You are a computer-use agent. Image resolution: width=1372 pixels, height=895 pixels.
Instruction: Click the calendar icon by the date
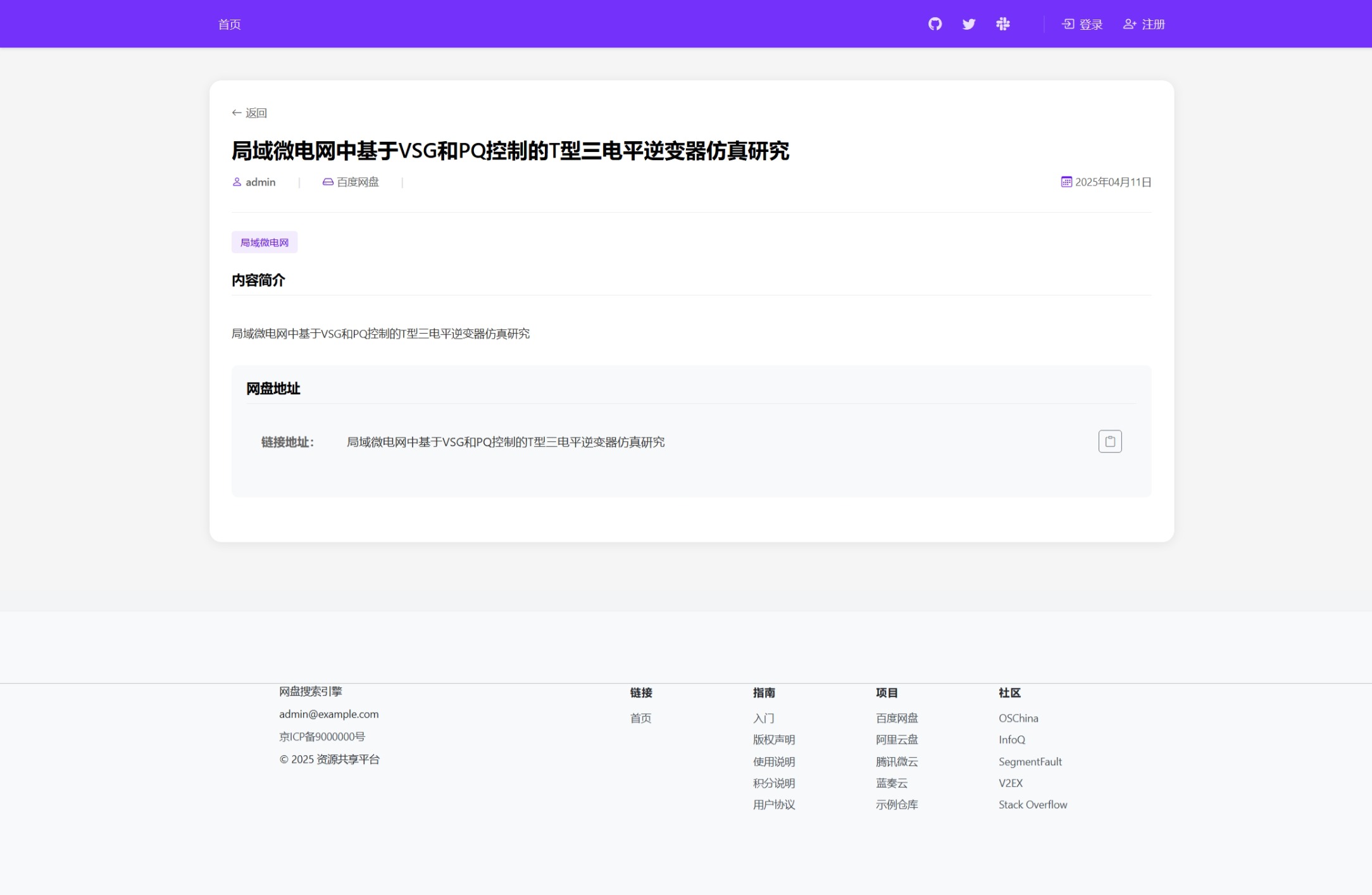pos(1066,182)
